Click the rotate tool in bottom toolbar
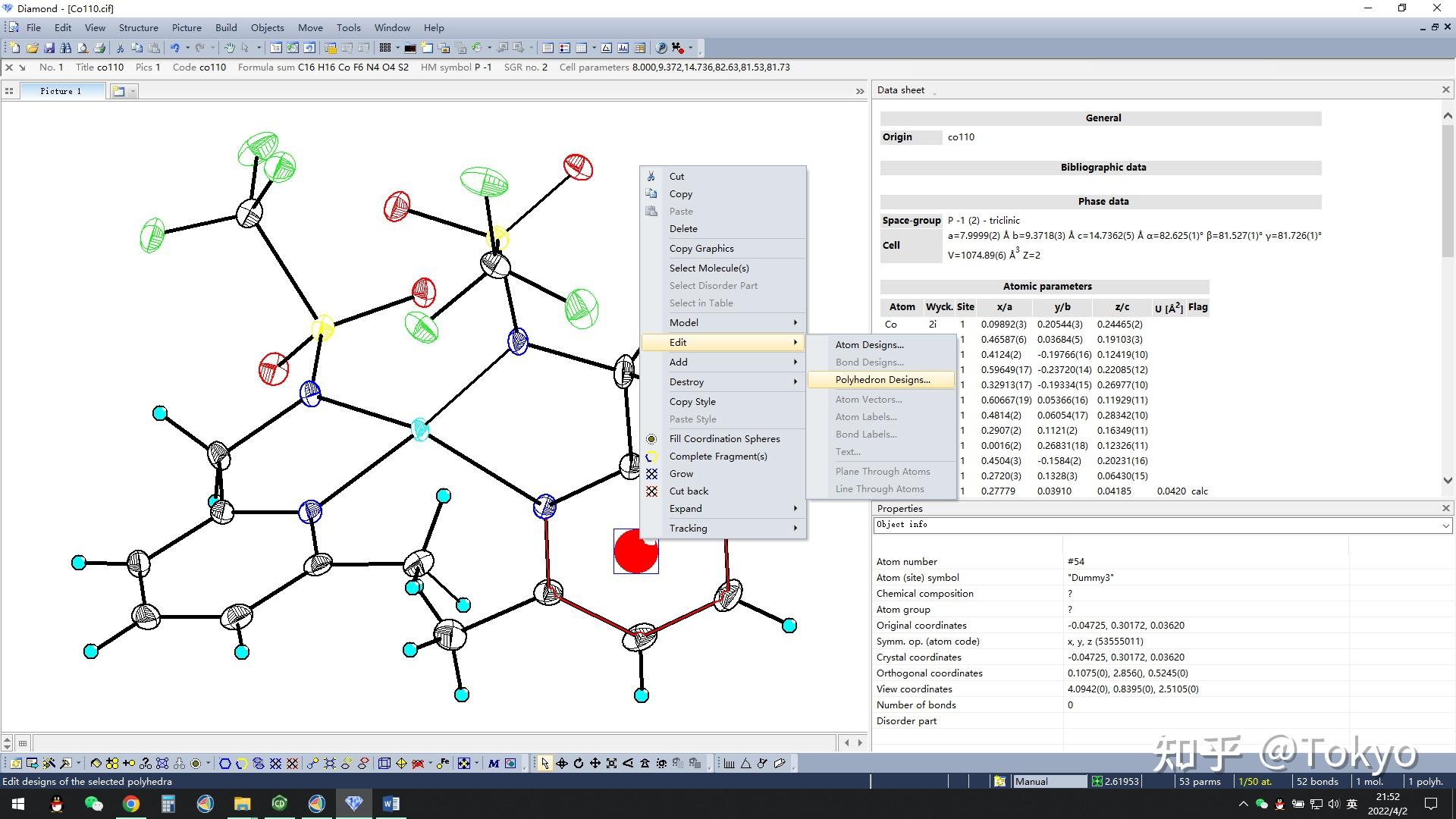Screen dimensions: 1456x819 click(579, 763)
